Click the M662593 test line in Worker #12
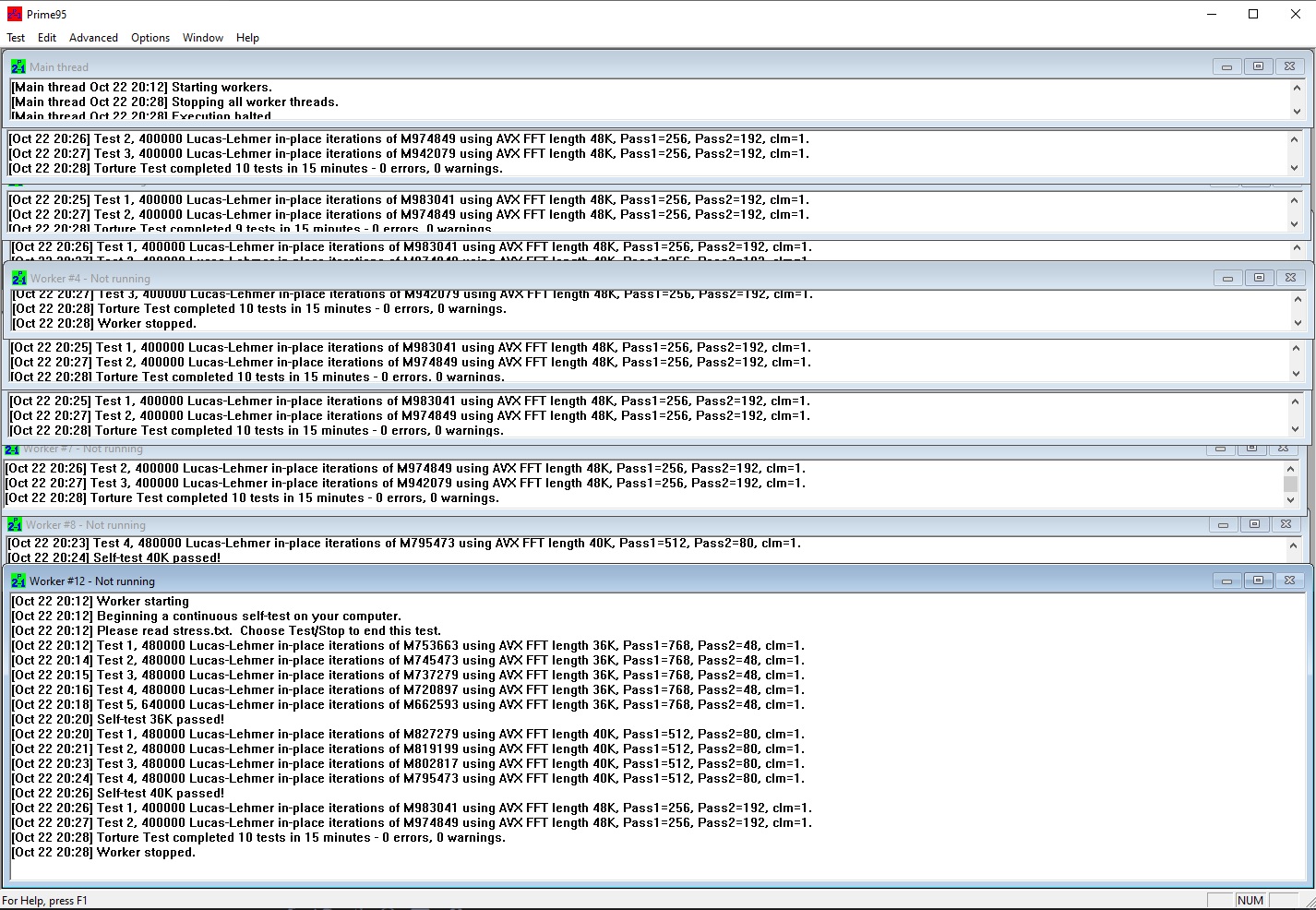The height and width of the screenshot is (910, 1316). pos(408,704)
